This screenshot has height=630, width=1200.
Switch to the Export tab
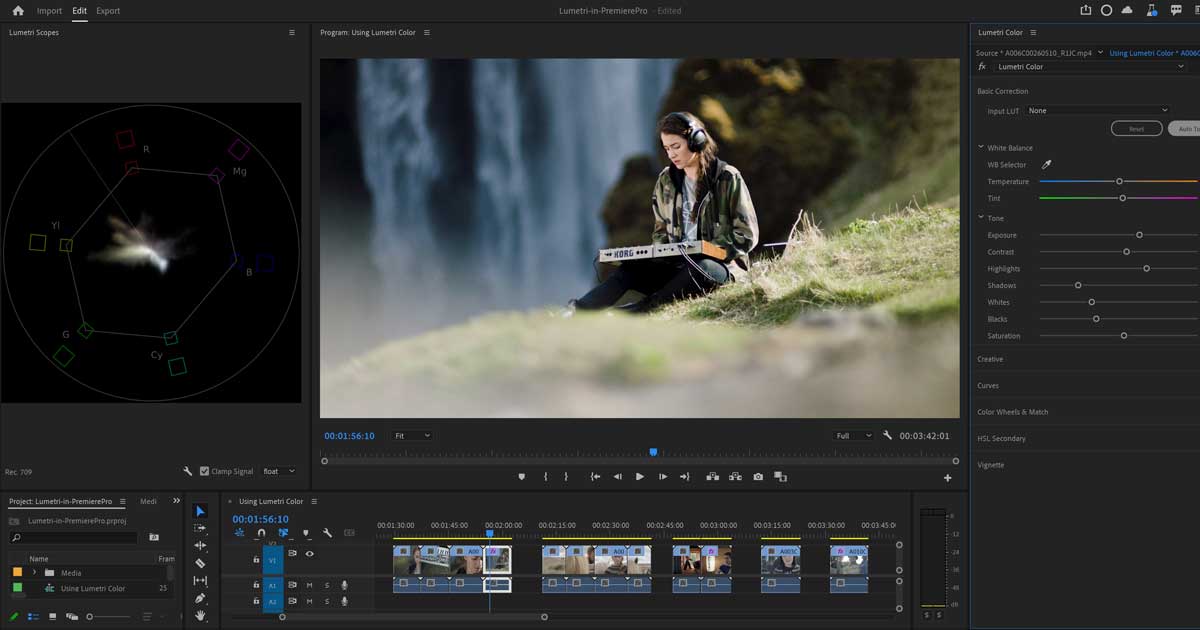(x=108, y=11)
